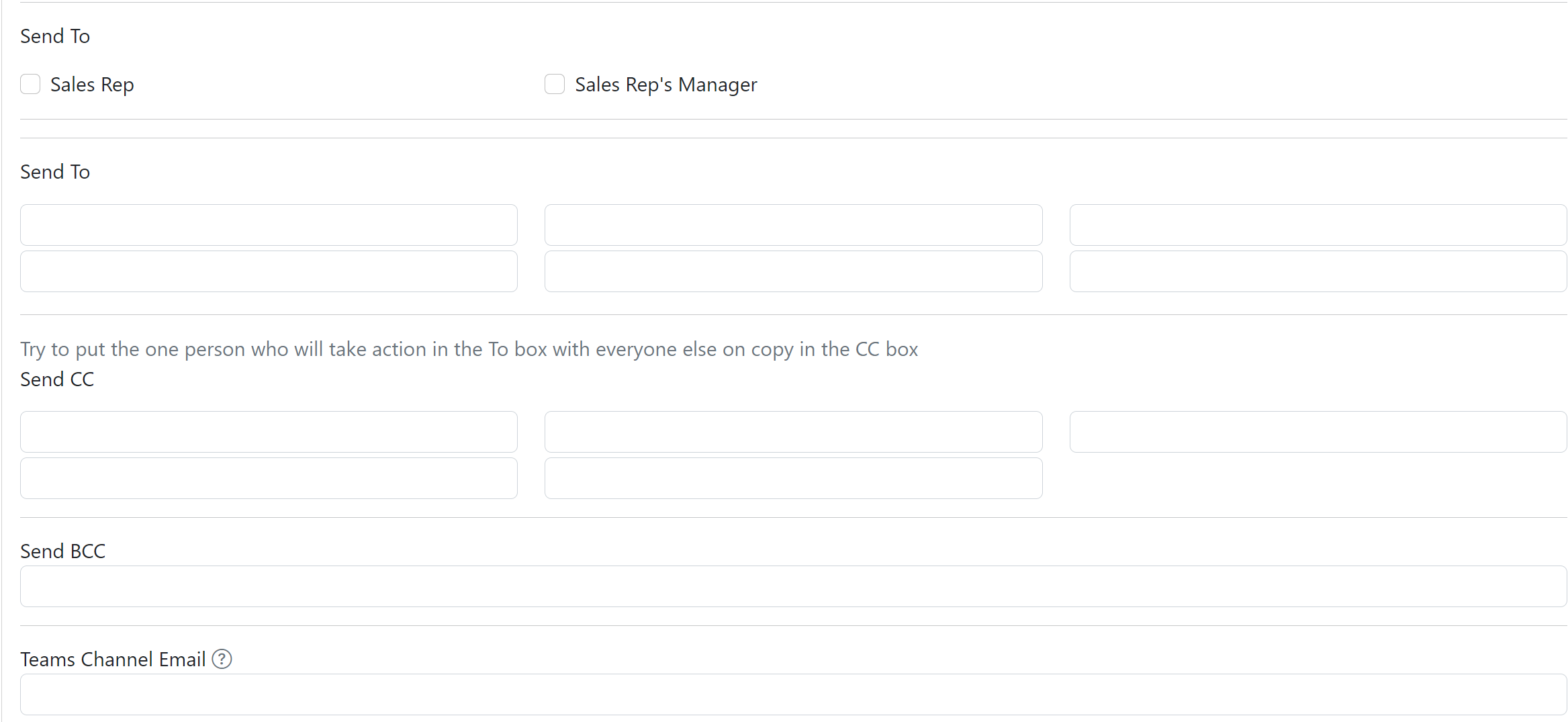Select the middle Send CC field, bottom row
The image size is (1568, 722).
(793, 478)
